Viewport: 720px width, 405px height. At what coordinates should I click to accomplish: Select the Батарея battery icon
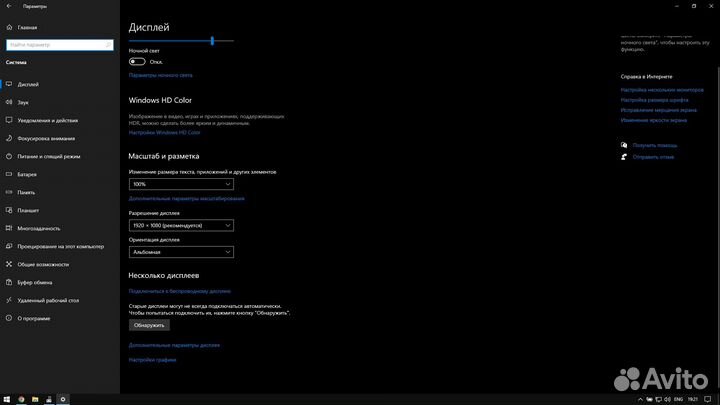(9, 174)
